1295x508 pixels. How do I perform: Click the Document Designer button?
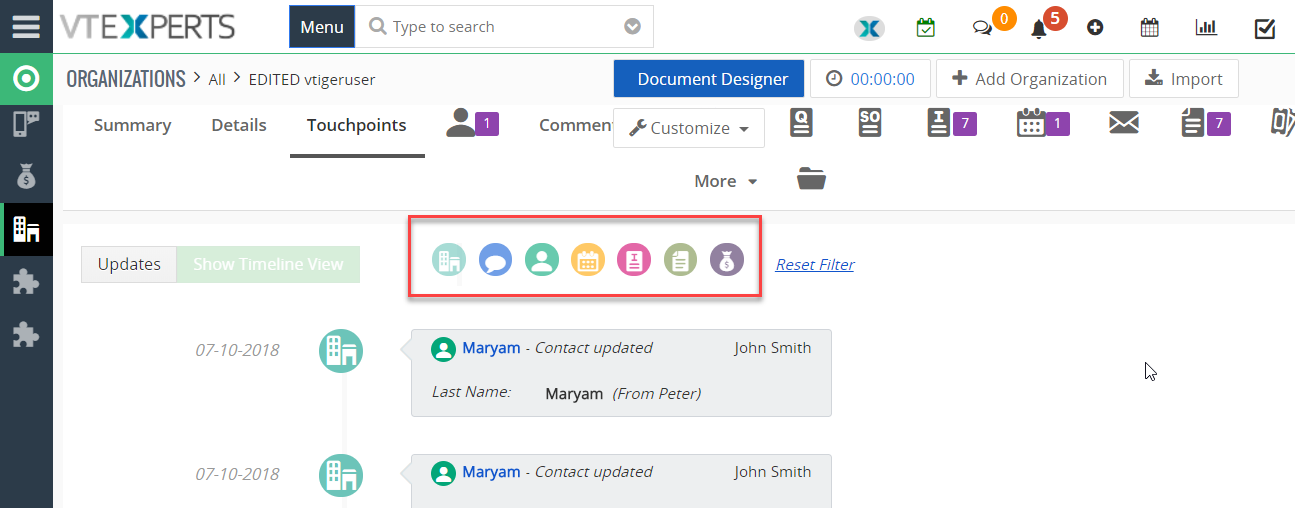(713, 79)
